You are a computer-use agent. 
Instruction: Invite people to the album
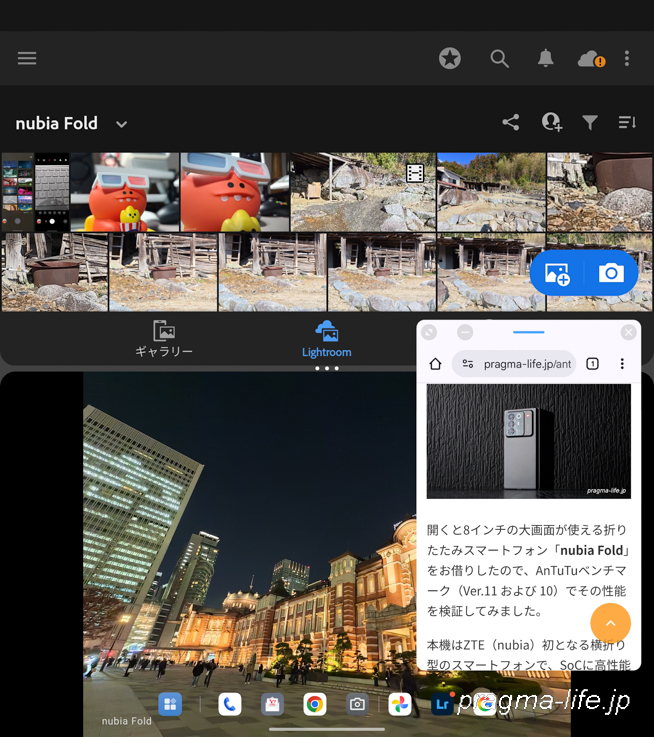coord(551,122)
